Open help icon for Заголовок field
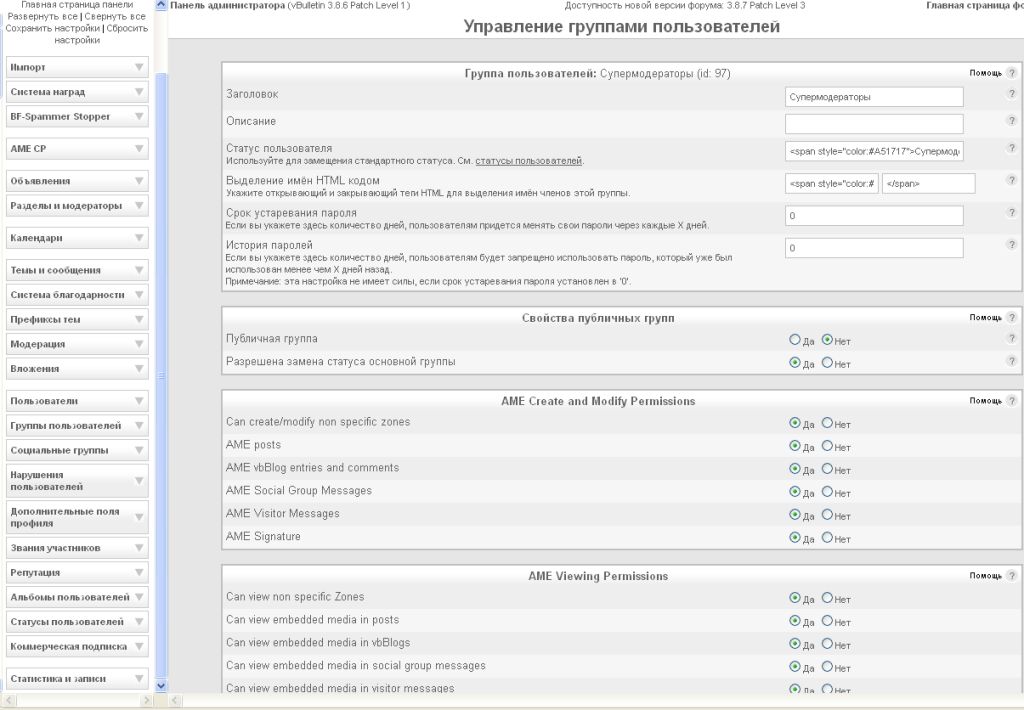 pos(1011,94)
